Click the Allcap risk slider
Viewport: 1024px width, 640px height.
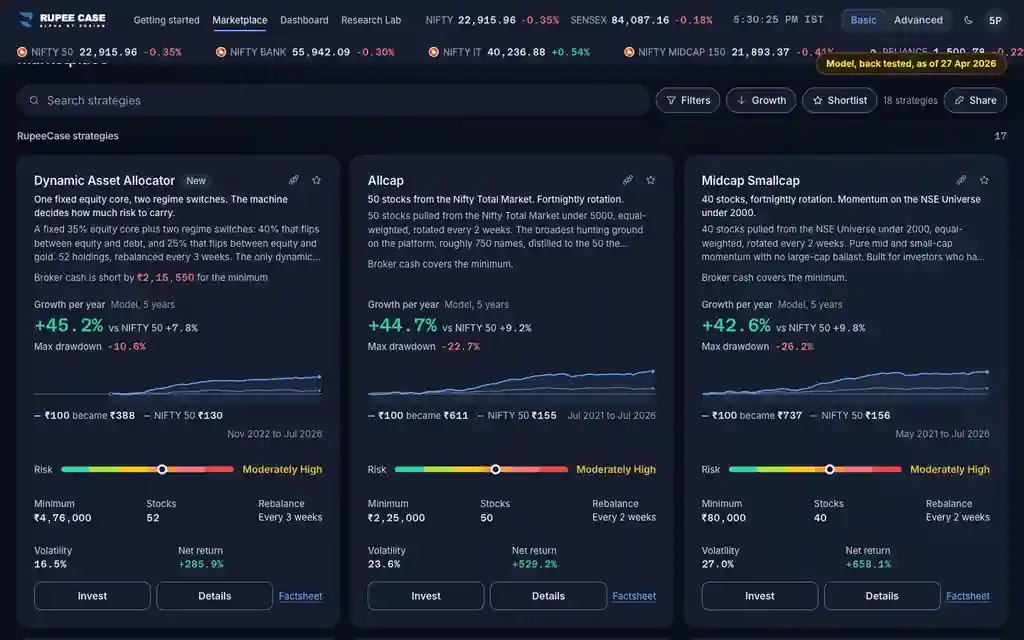coord(481,470)
